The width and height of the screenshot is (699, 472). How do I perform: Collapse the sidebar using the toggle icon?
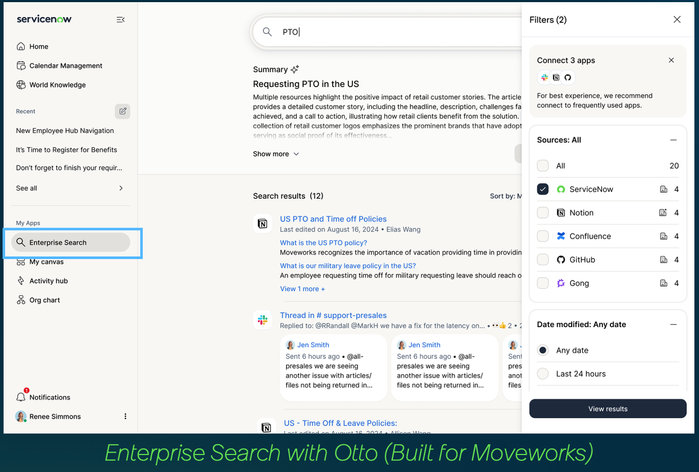(x=120, y=20)
